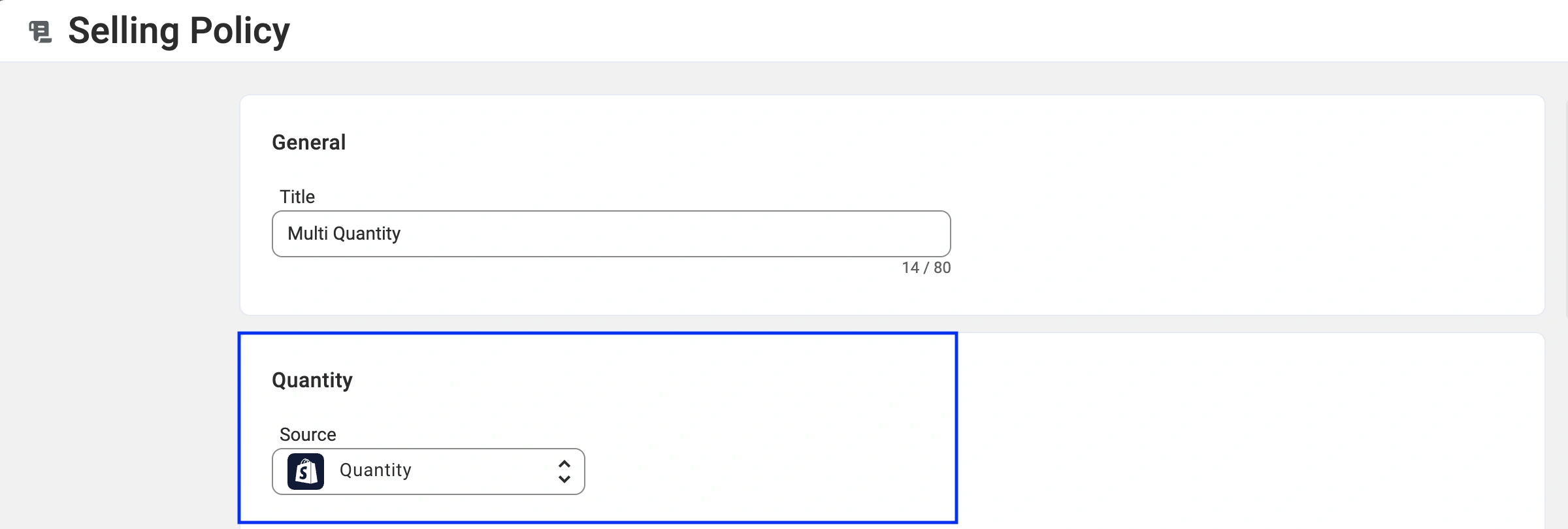Click the Selling Policy page title
This screenshot has width=1568, height=529.
(179, 30)
